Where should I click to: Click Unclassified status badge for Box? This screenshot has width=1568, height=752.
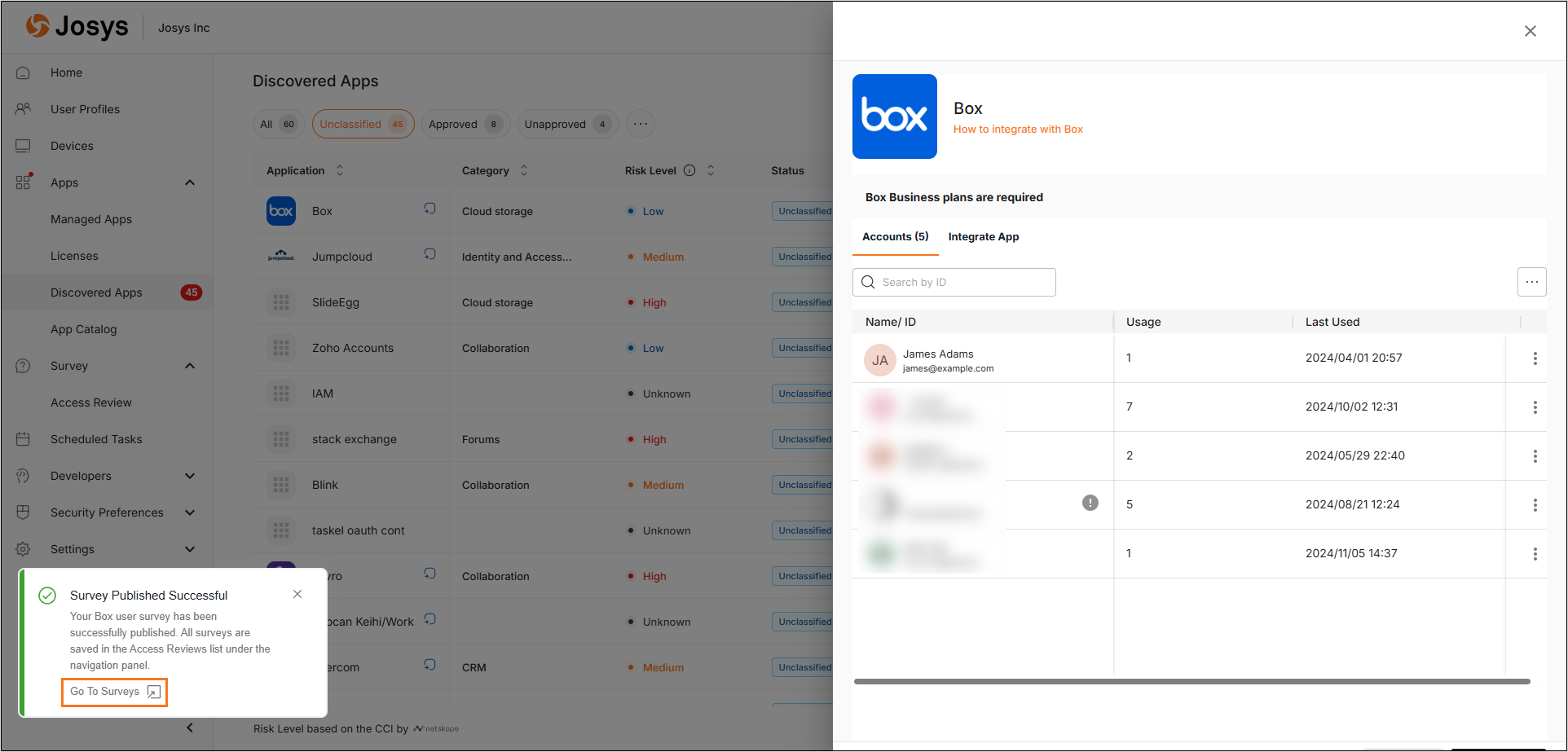[804, 211]
